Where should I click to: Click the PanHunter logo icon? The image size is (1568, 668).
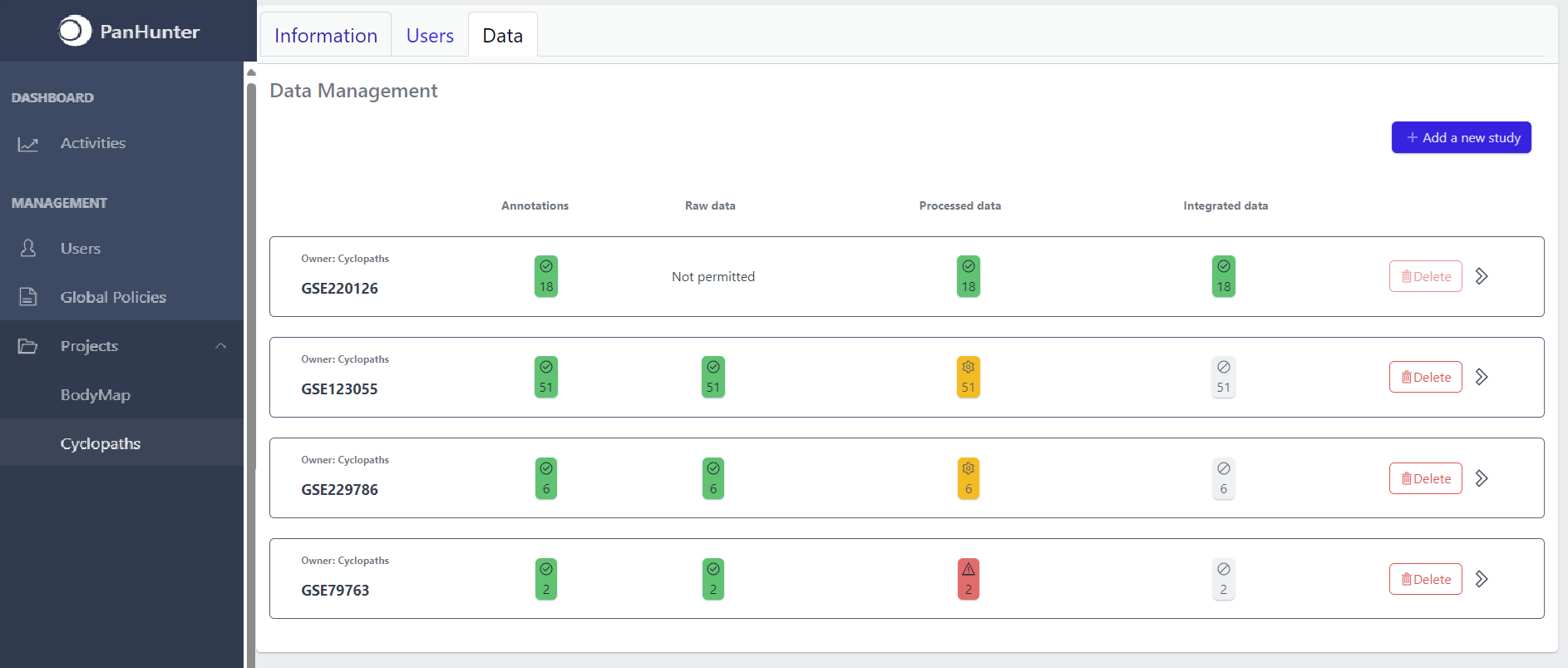74,32
